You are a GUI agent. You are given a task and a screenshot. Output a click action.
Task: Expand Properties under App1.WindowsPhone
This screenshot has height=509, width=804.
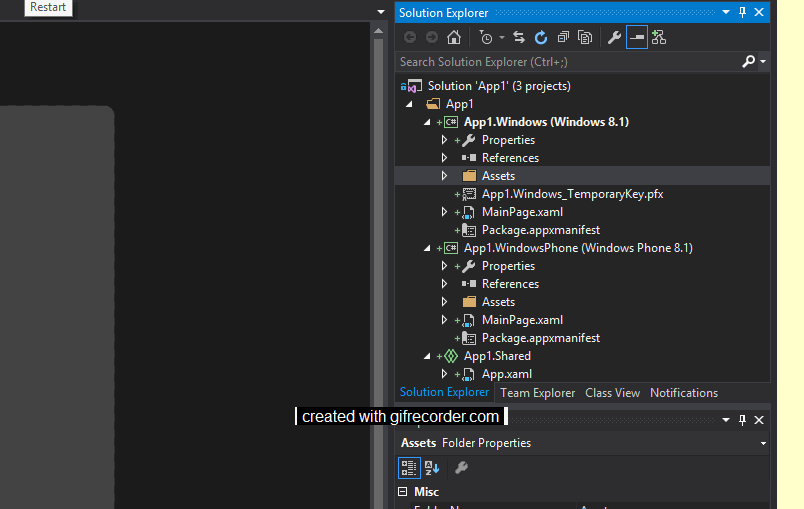pyautogui.click(x=445, y=266)
